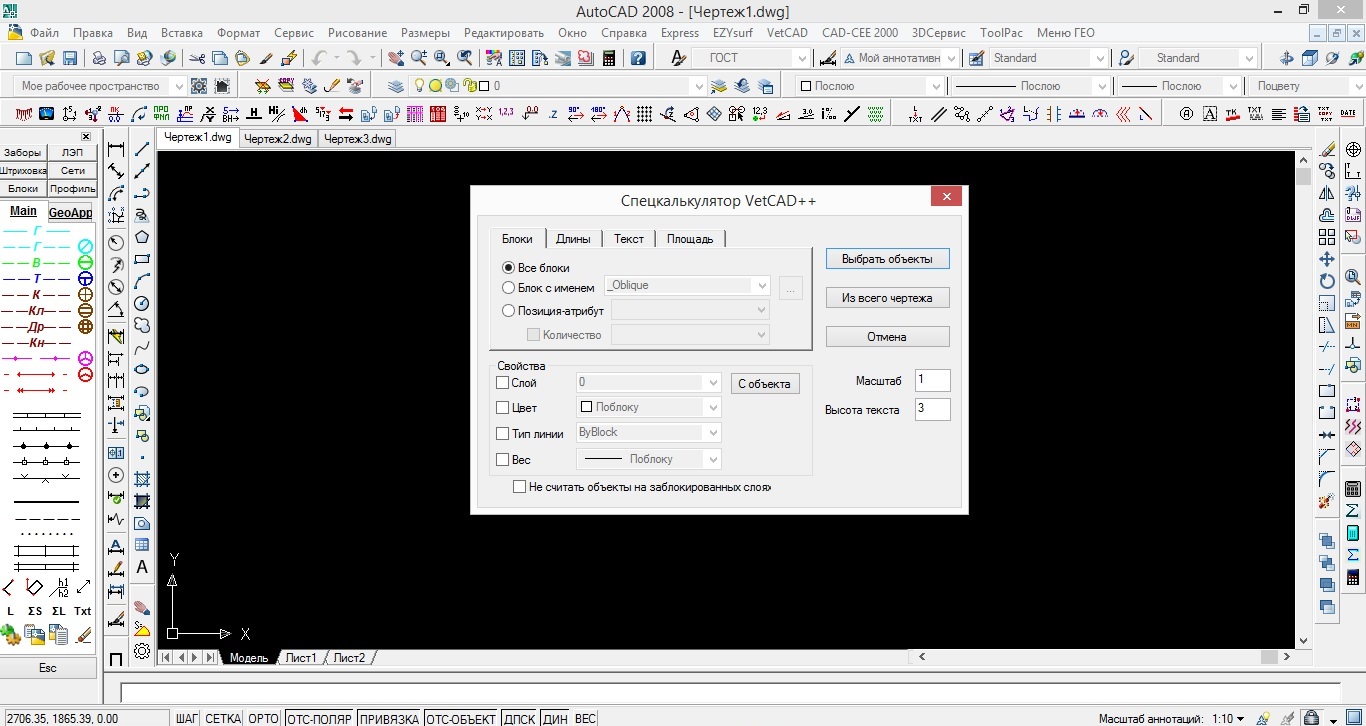Click the Save icon in top toolbar
This screenshot has width=1366, height=726.
[x=70, y=59]
